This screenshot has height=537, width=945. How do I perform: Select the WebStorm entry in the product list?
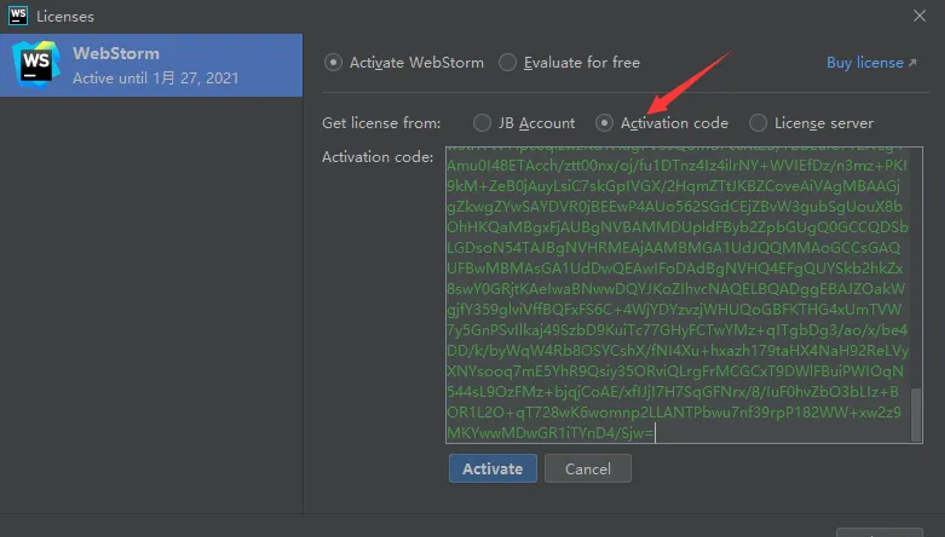[151, 65]
